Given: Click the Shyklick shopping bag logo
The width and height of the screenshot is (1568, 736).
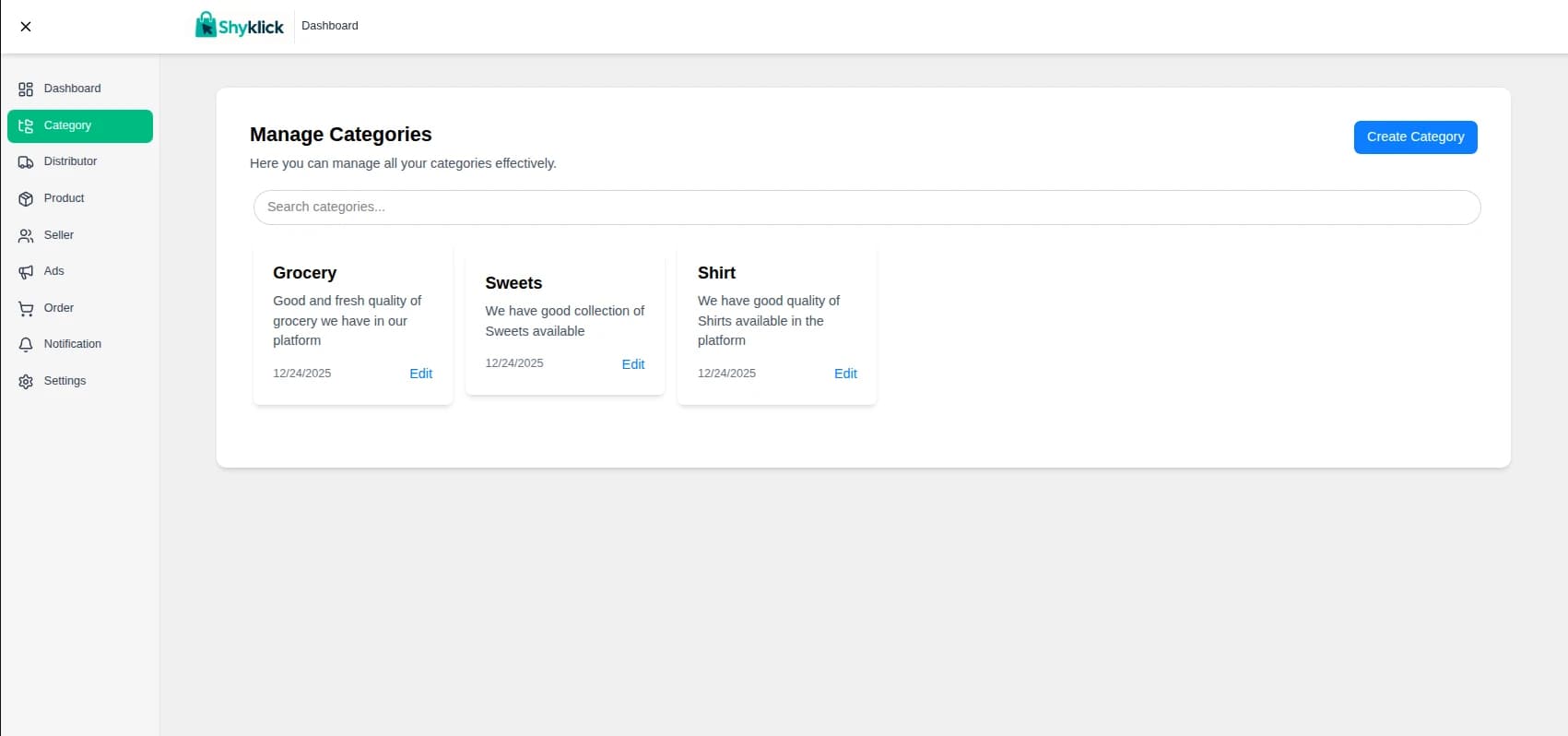Looking at the screenshot, I should click(205, 25).
